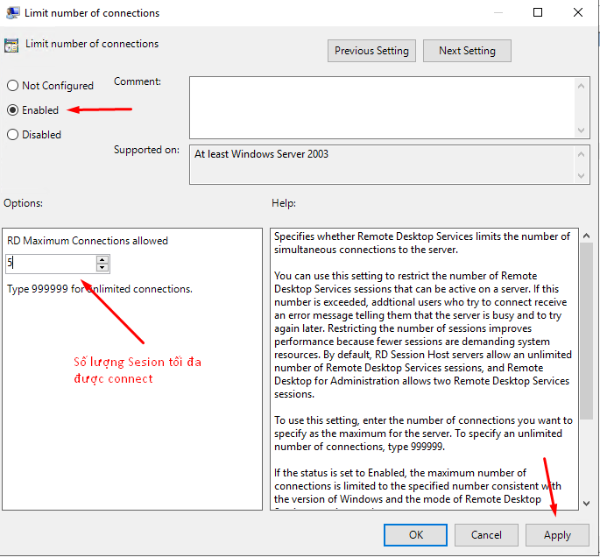Click the Help panel scrollbar thumb
The image size is (600, 557).
coord(586,331)
